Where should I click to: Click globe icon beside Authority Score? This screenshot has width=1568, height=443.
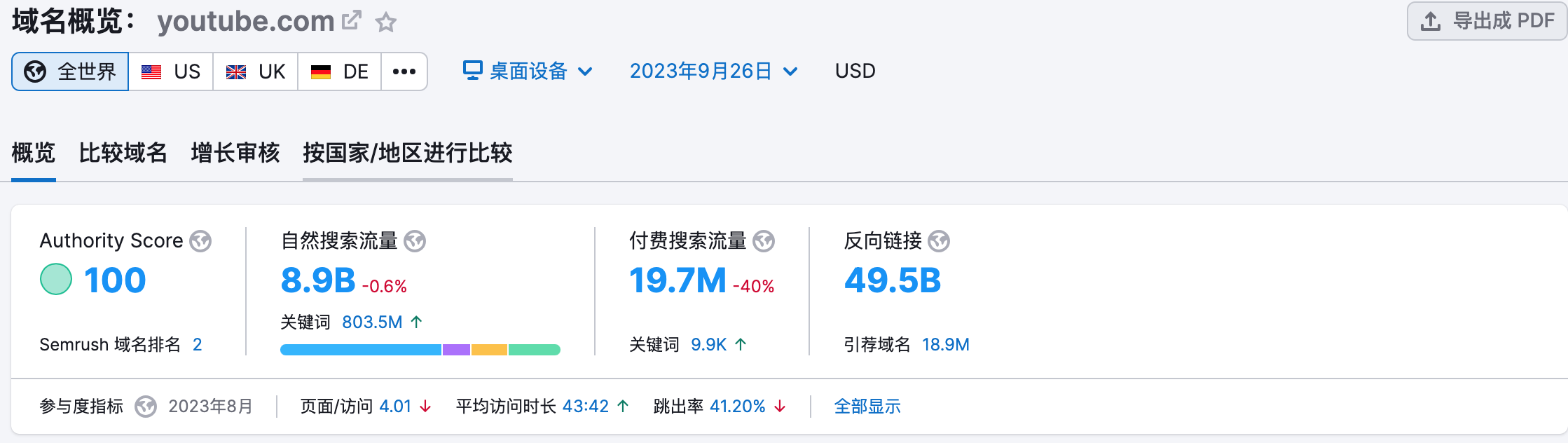click(200, 241)
